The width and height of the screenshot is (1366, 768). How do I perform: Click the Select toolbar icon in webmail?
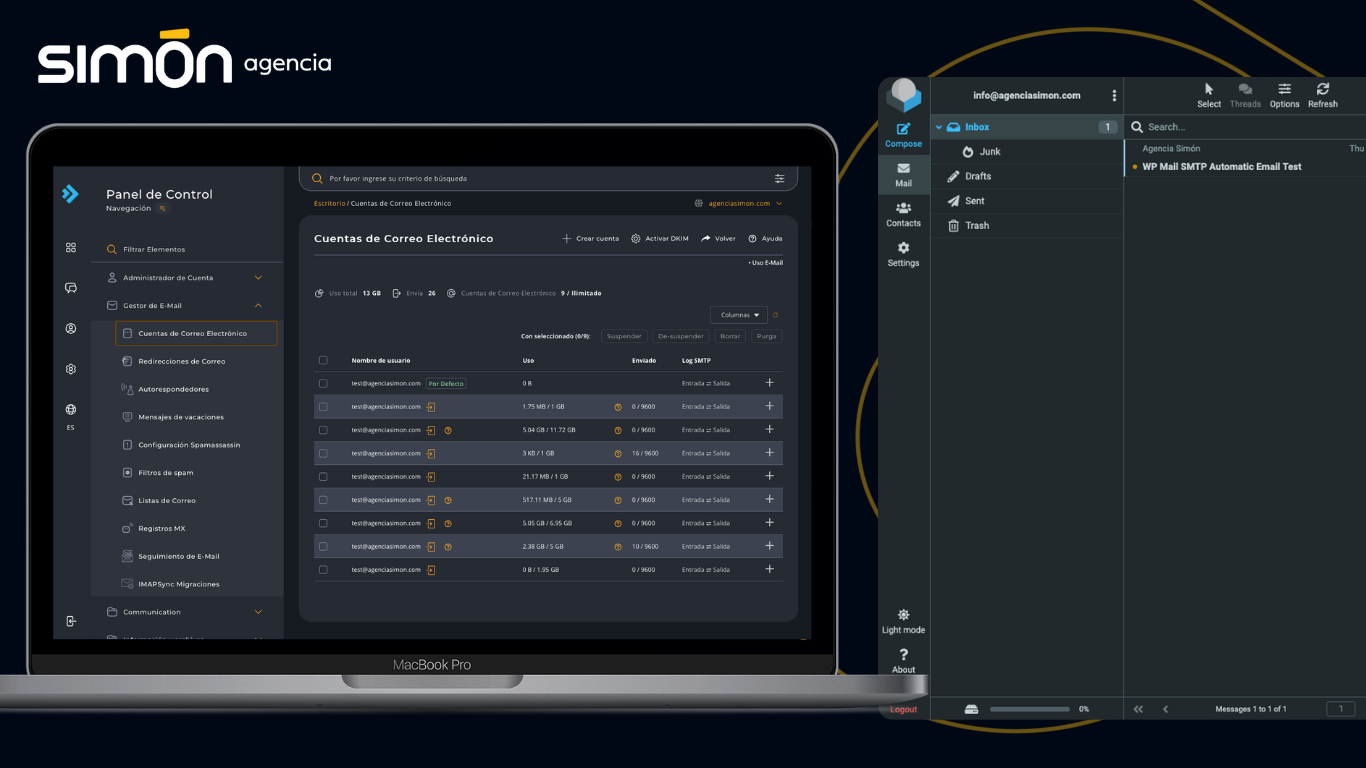(x=1209, y=95)
